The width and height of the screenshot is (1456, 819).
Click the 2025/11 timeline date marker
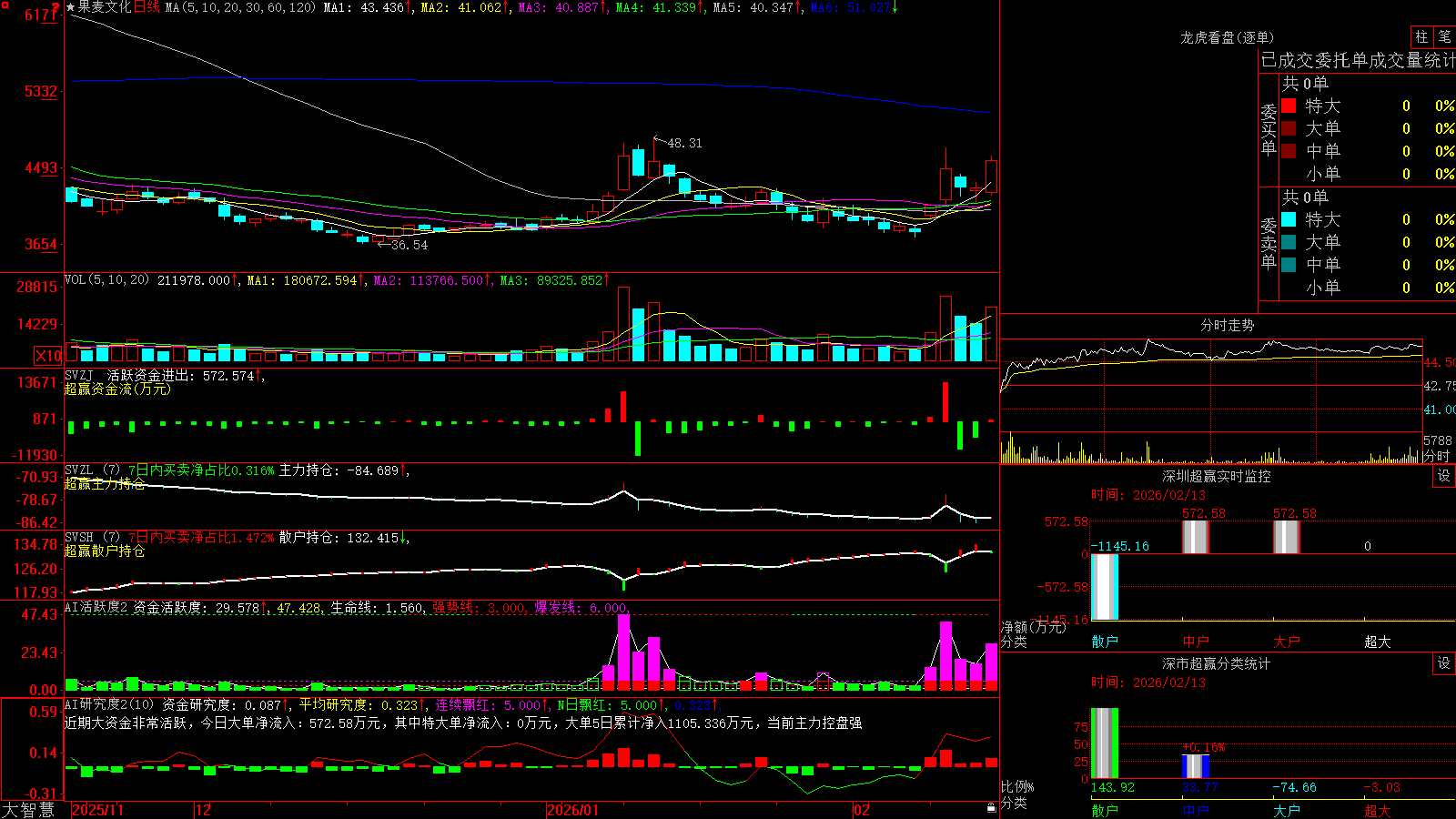tap(97, 810)
